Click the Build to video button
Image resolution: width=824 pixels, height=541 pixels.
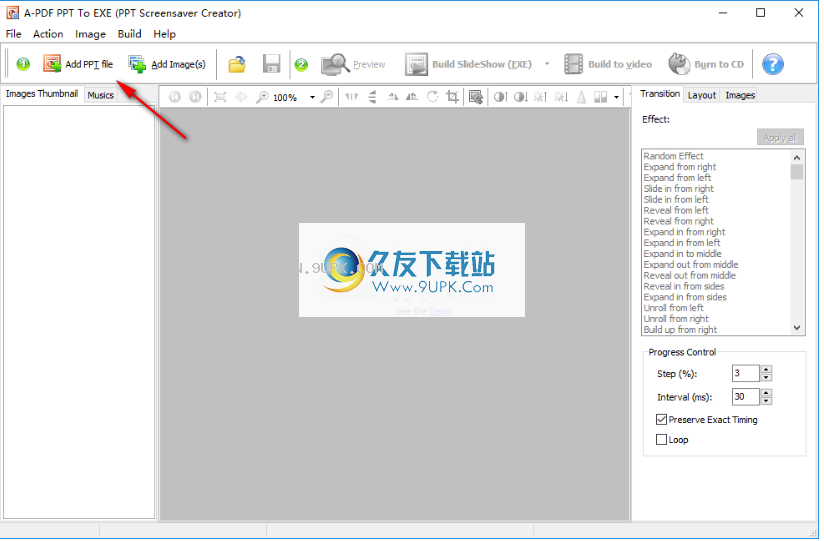point(608,64)
